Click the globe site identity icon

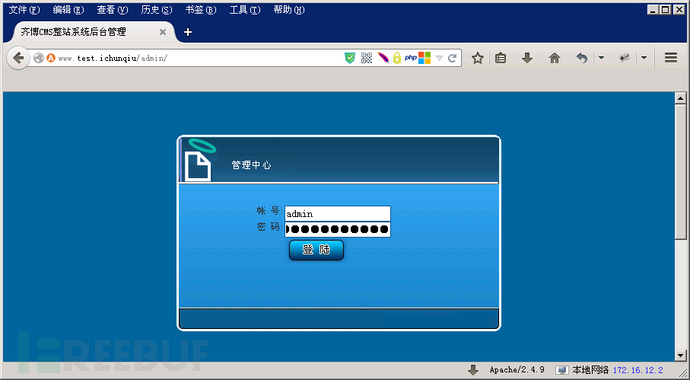39,58
